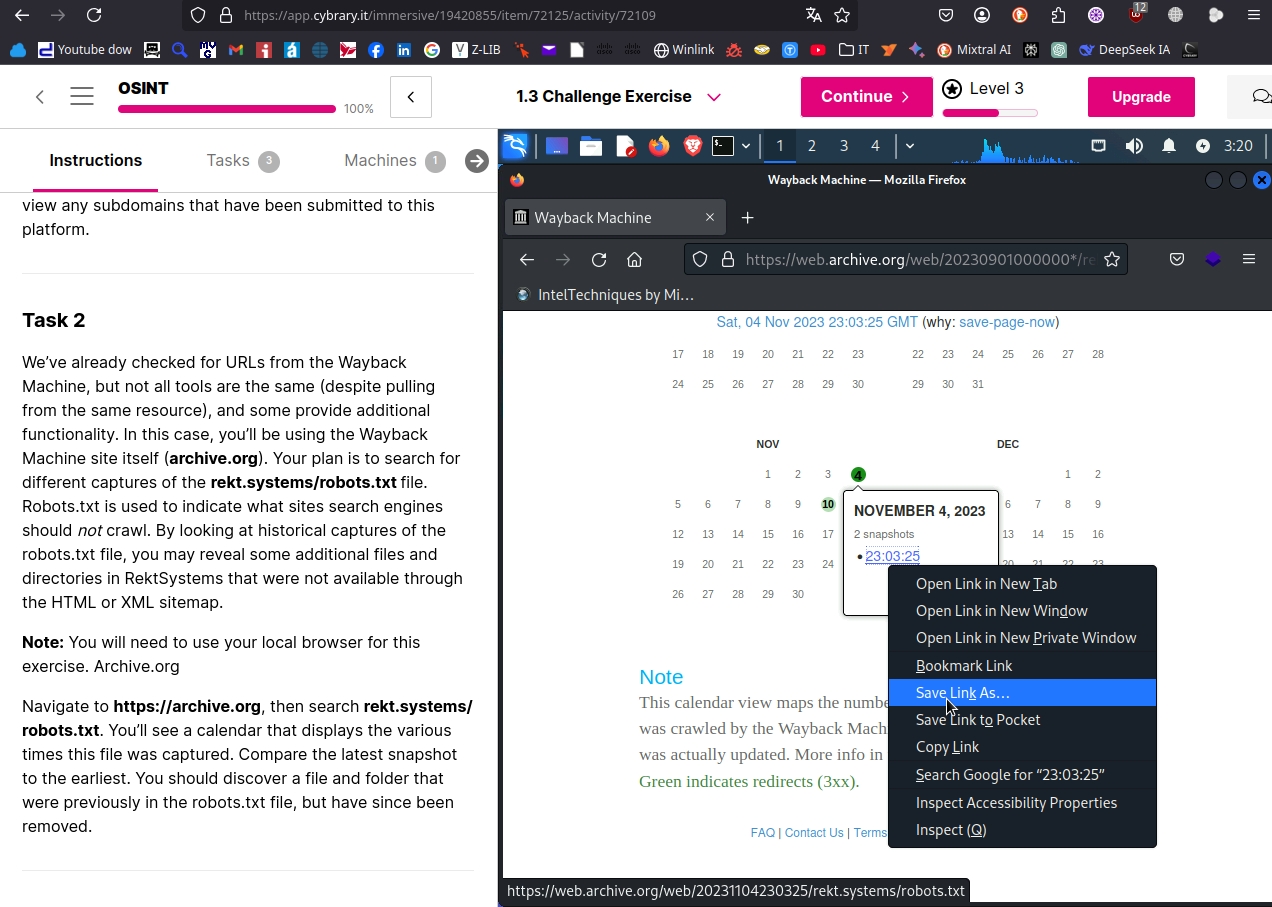Launch Firefox from the Kali panel
The height and width of the screenshot is (907, 1272).
[658, 146]
